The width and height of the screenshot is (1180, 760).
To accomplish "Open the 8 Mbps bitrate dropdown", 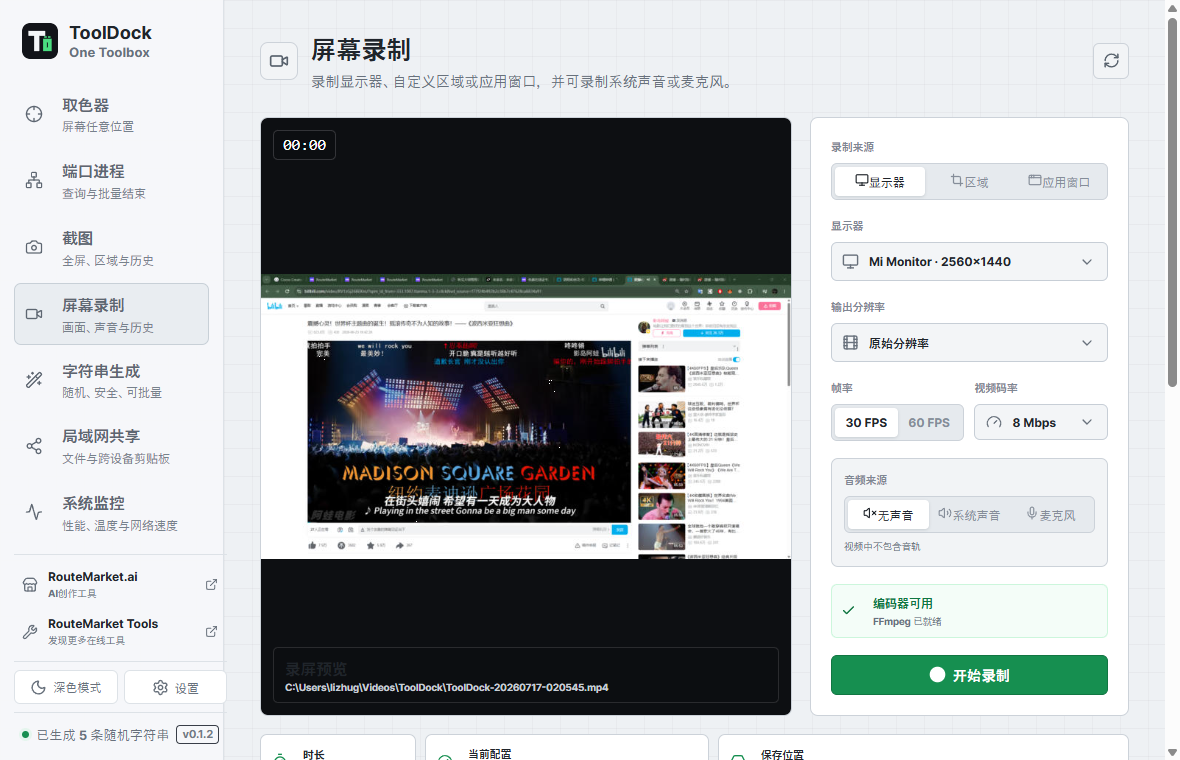I will [x=1041, y=423].
